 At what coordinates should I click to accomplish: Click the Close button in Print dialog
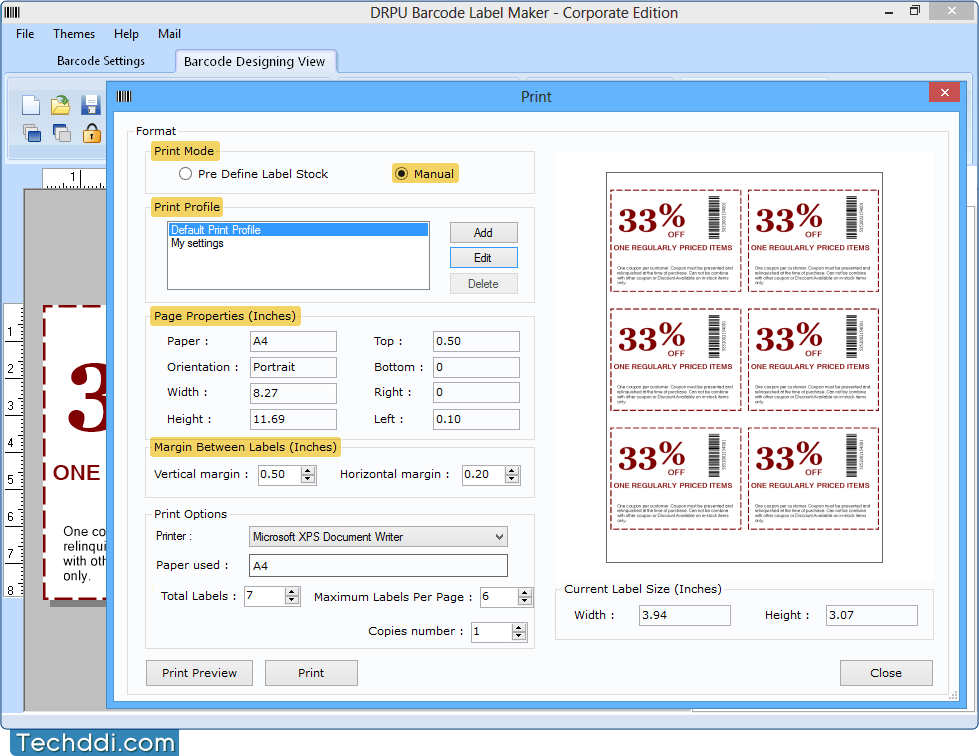pos(886,673)
